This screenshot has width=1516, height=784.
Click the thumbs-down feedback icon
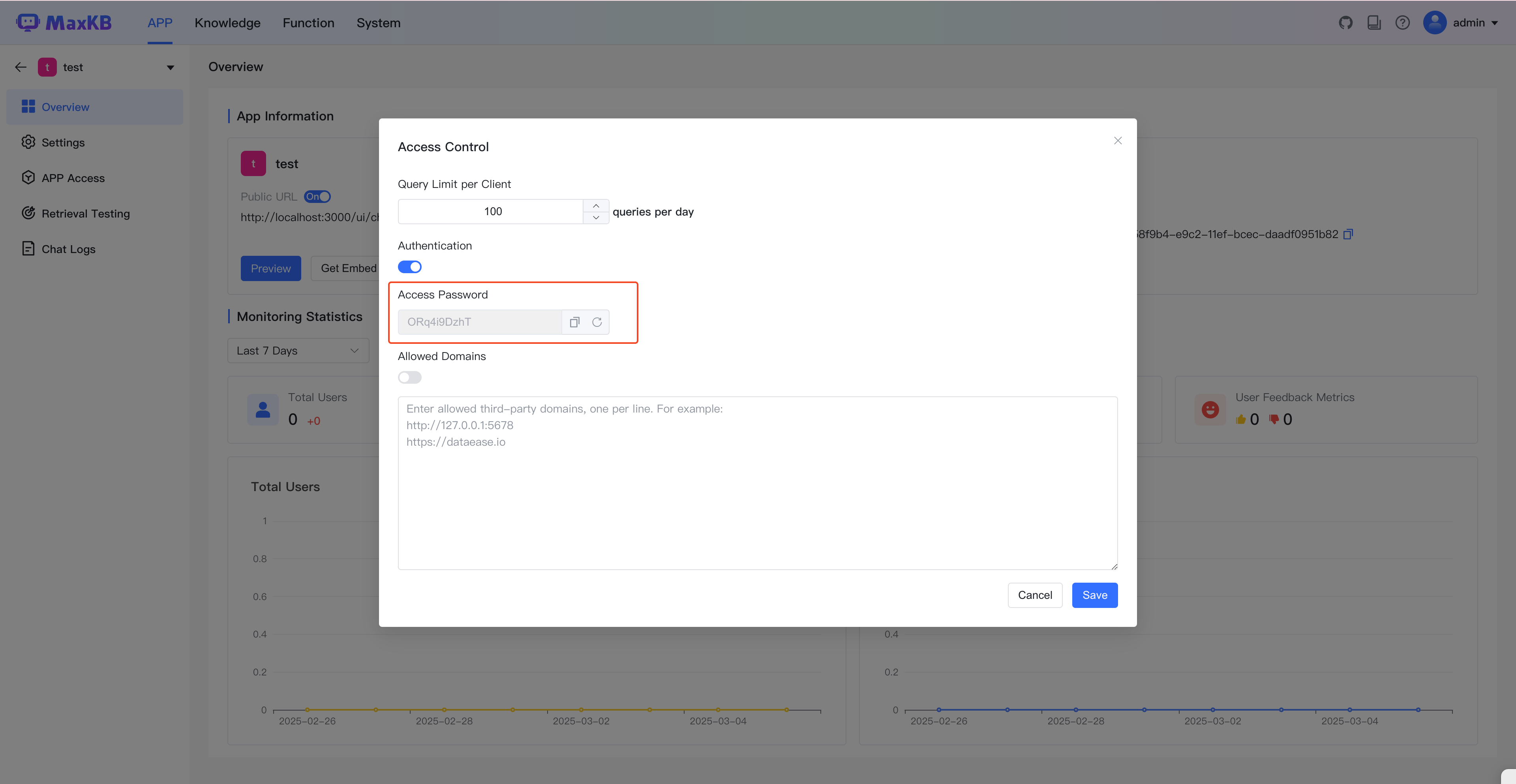(1274, 419)
